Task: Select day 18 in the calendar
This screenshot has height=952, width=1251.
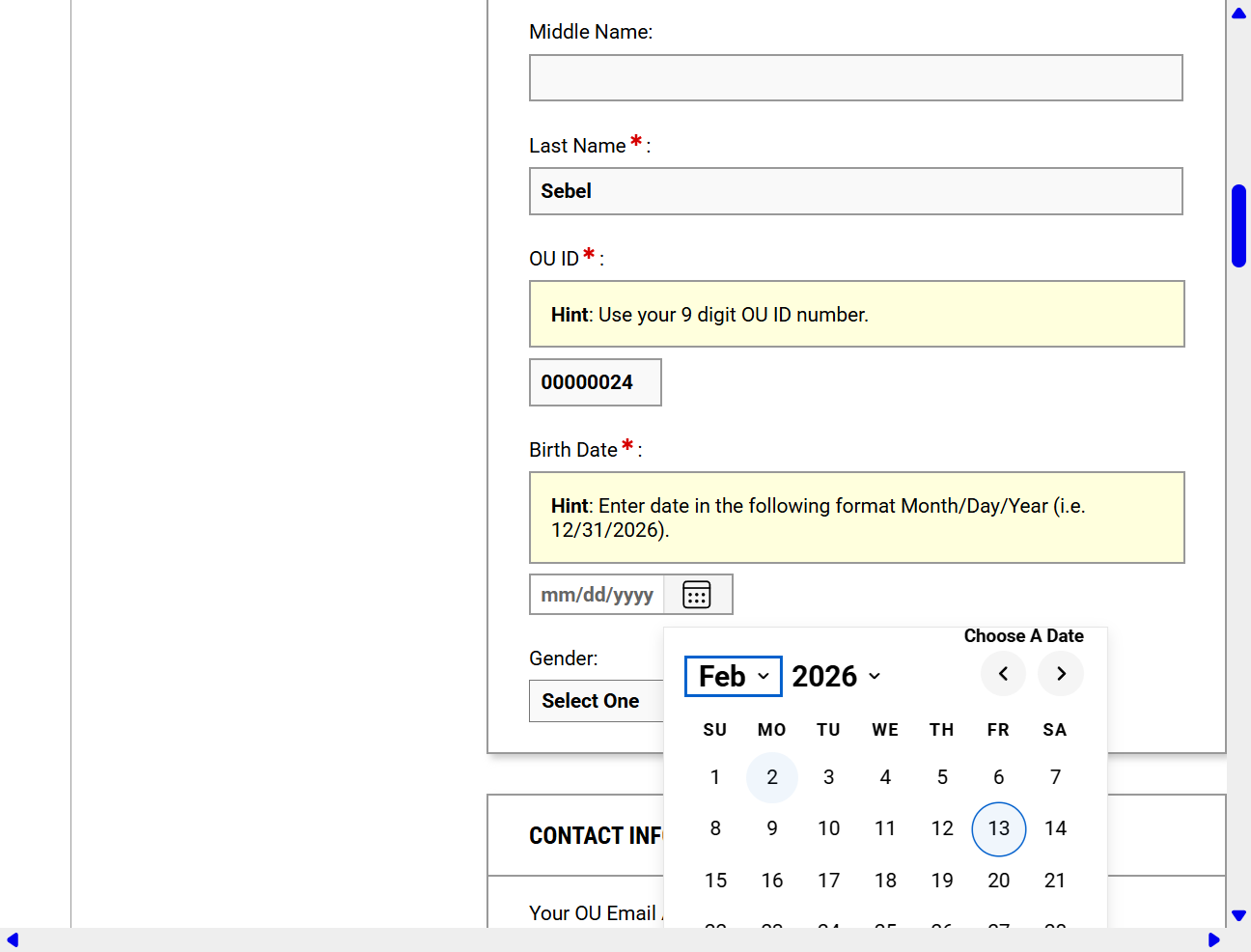Action: (885, 881)
